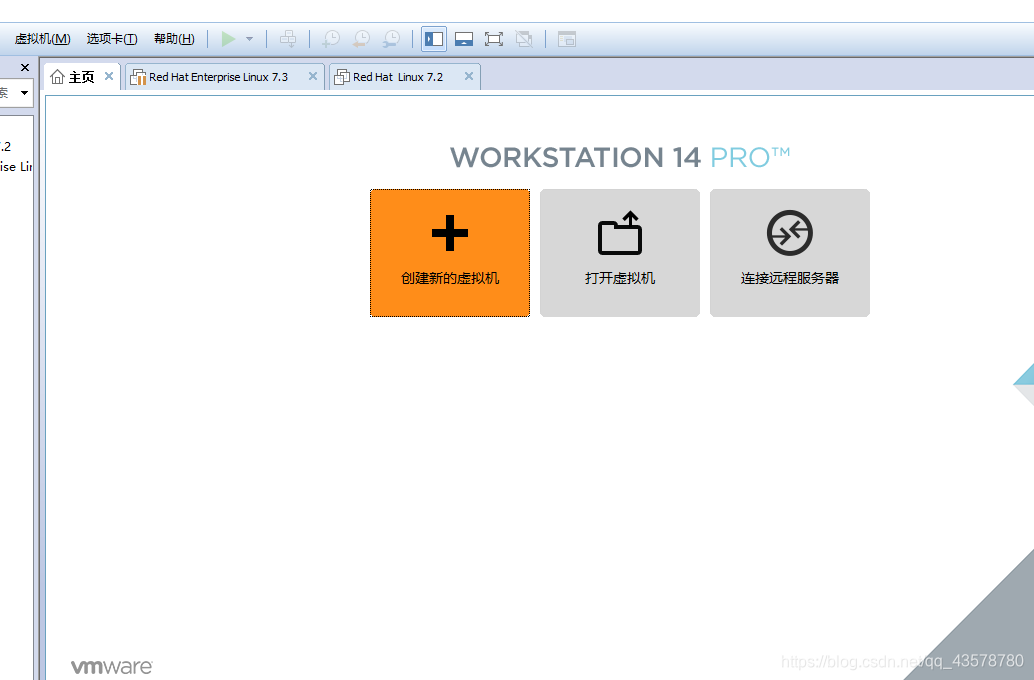Click the console view toolbar icon
Image resolution: width=1034 pixels, height=680 pixels.
coord(567,39)
